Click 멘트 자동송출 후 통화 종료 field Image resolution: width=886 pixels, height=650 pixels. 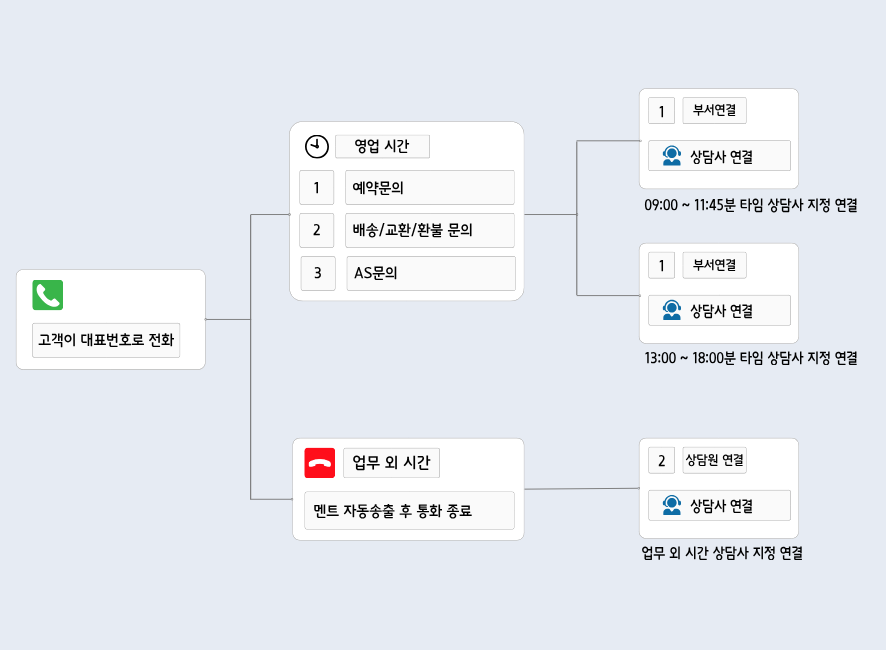tap(408, 510)
